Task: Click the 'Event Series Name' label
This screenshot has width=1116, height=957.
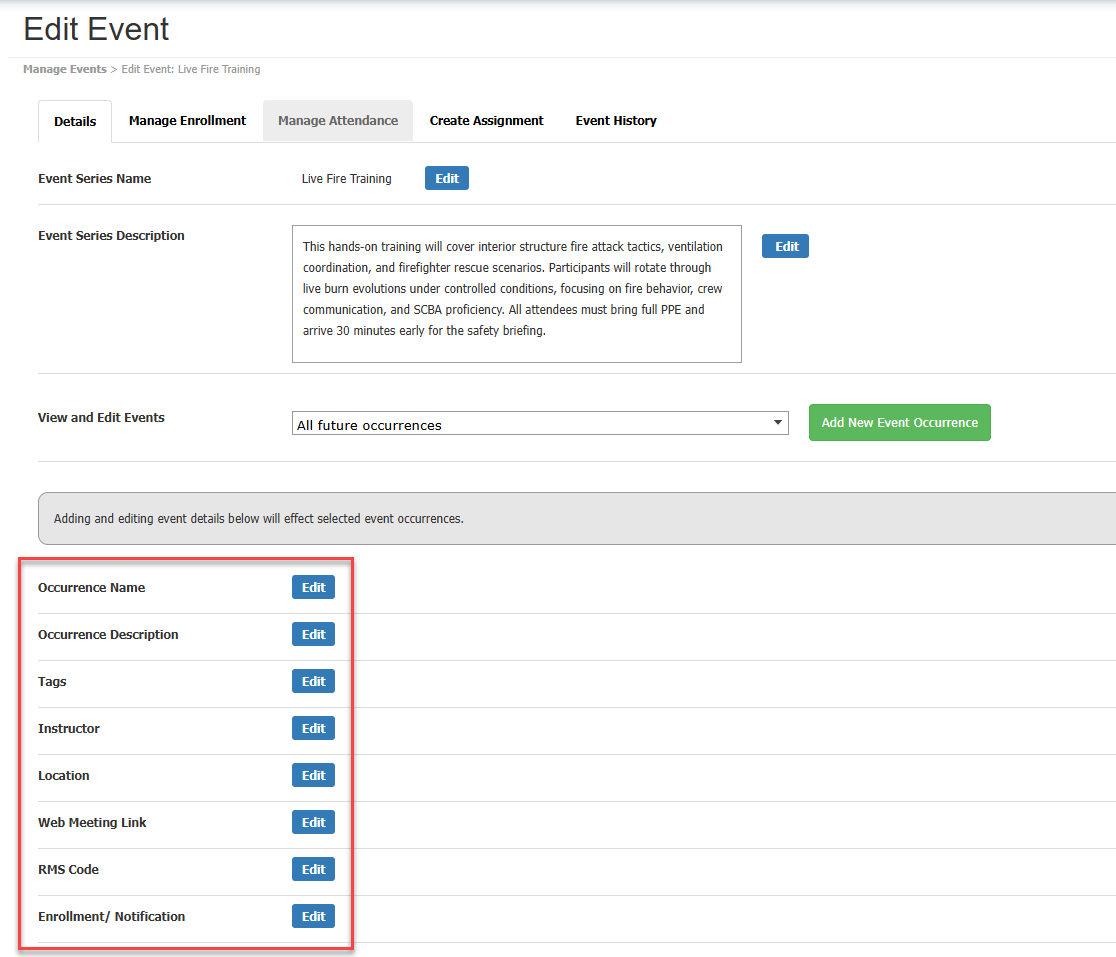Action: pos(95,179)
